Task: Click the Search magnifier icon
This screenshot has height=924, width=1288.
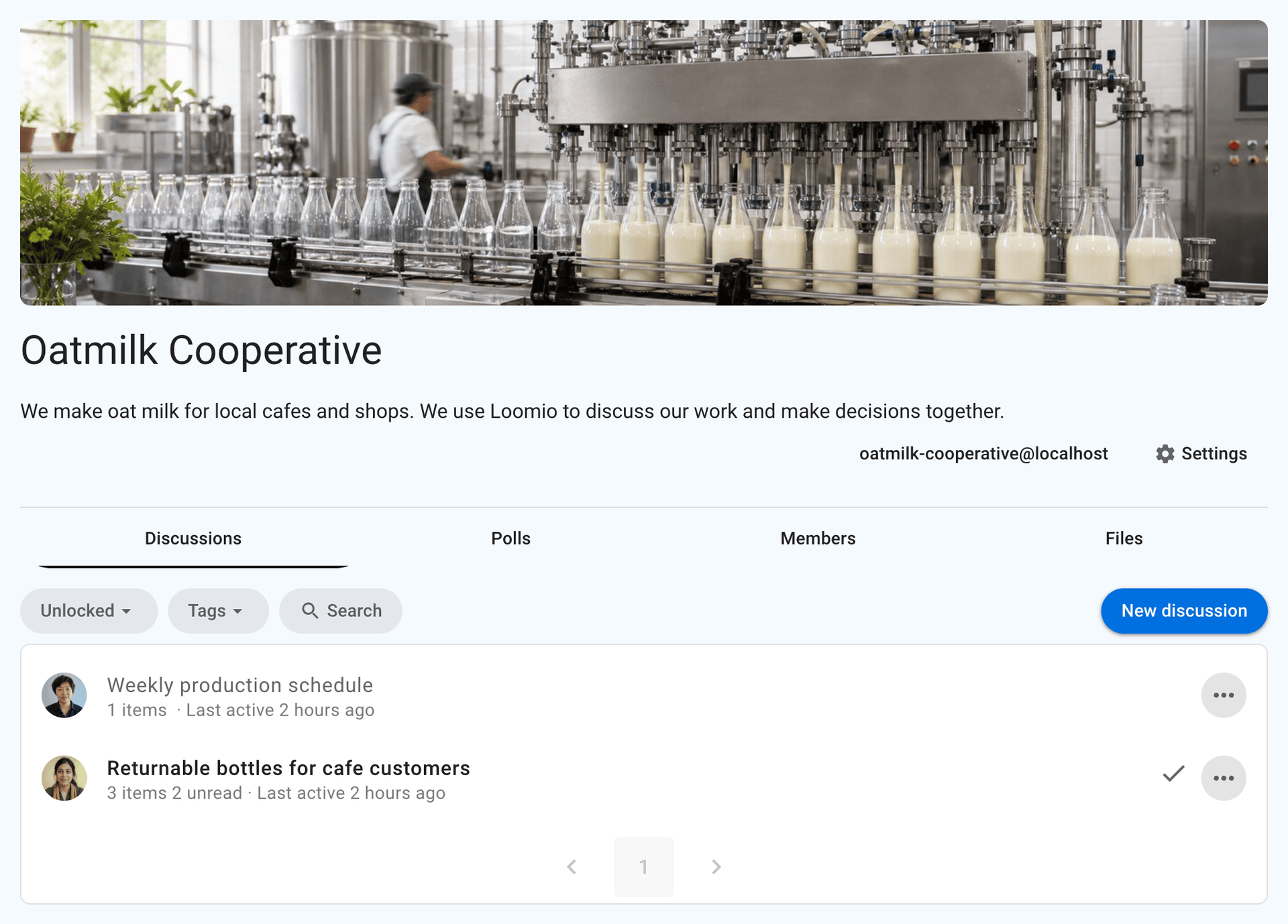Action: (x=309, y=610)
